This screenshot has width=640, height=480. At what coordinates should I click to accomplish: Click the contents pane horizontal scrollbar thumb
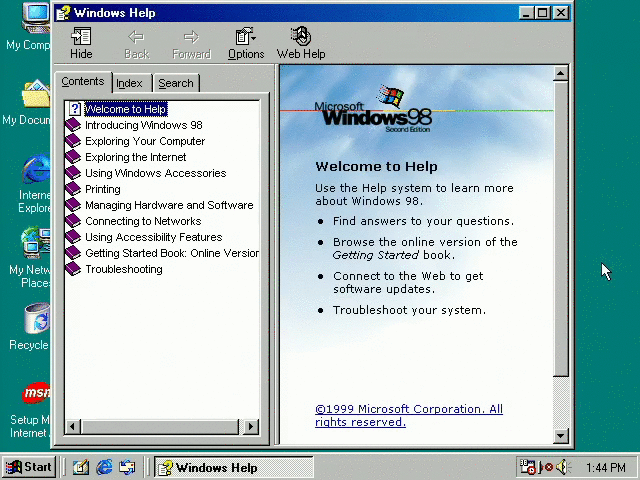click(x=160, y=427)
